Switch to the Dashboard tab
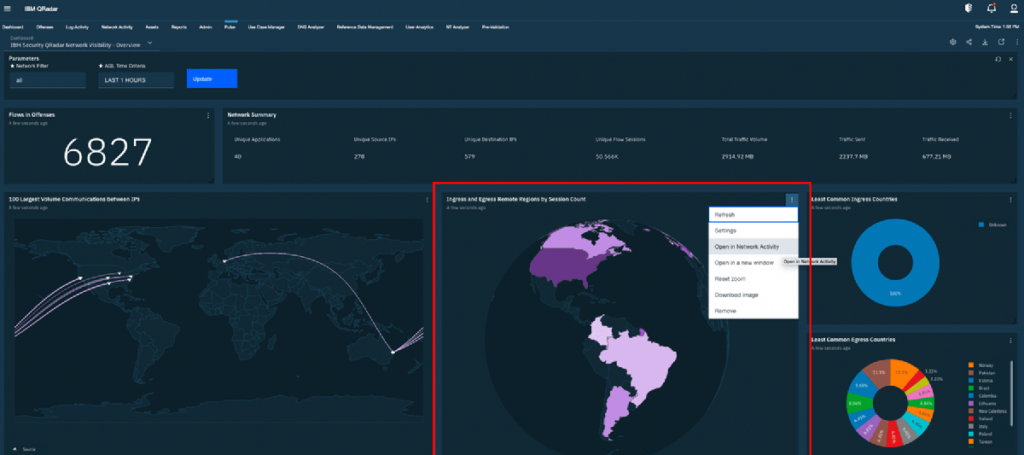 (x=12, y=27)
